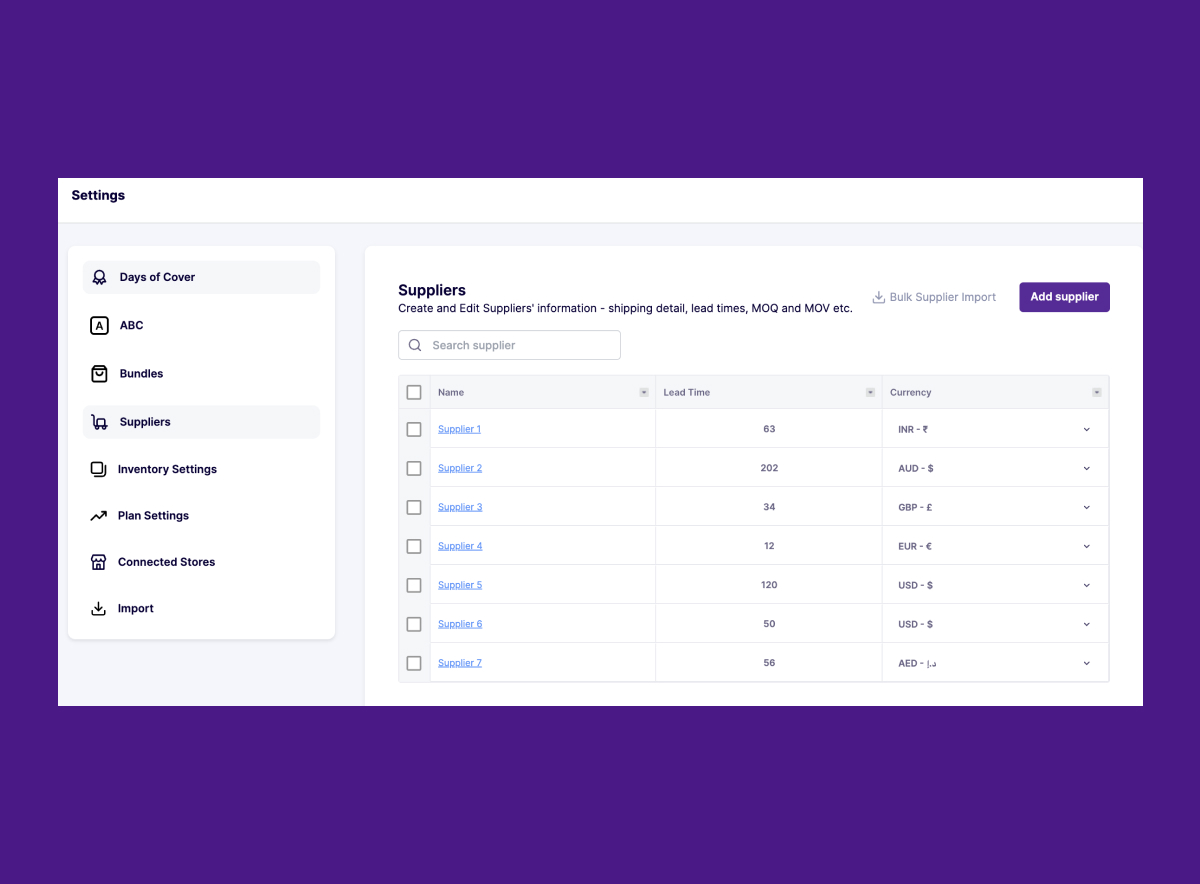The image size is (1200, 884).
Task: Click lead time value 12
Action: pos(769,546)
